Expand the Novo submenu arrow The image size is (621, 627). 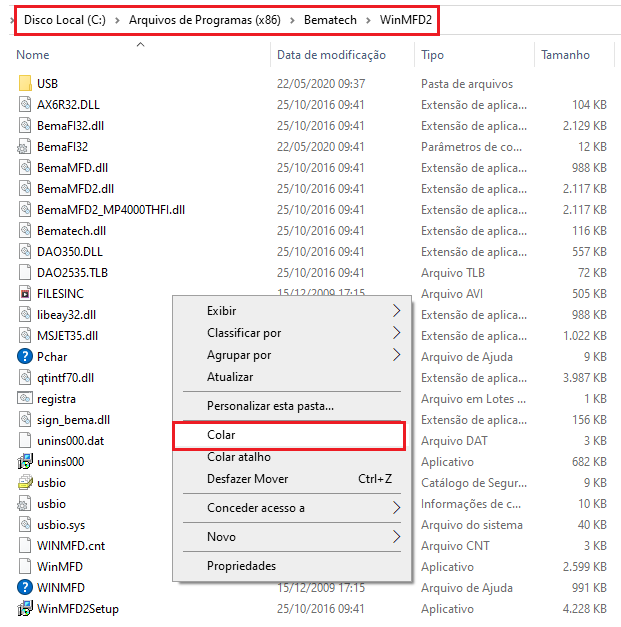click(396, 537)
